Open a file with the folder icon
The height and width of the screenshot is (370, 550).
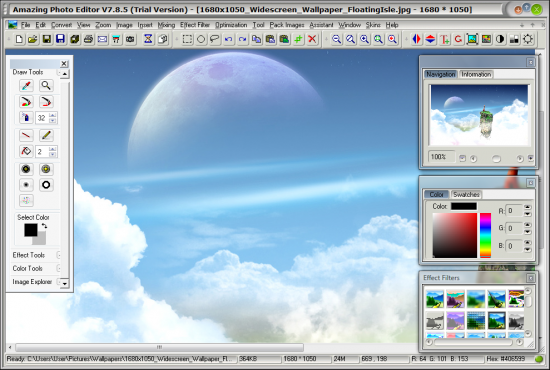(33, 39)
